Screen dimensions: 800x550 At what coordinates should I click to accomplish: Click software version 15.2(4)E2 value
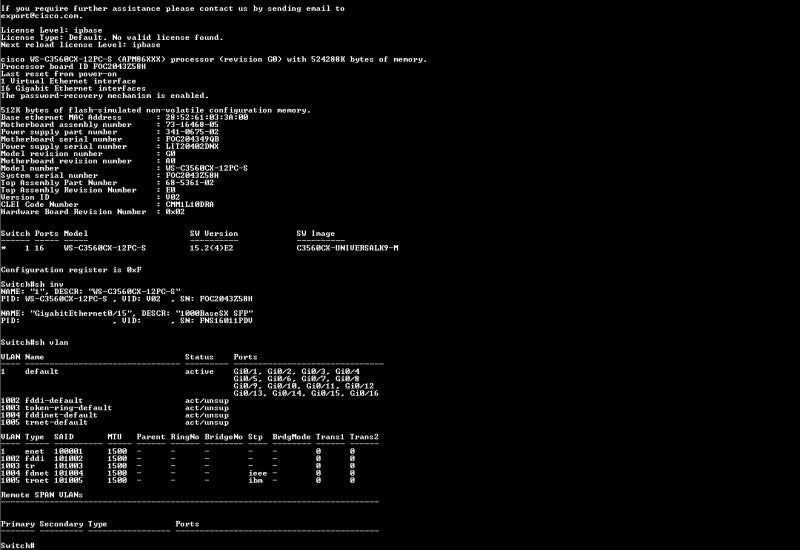(211, 248)
